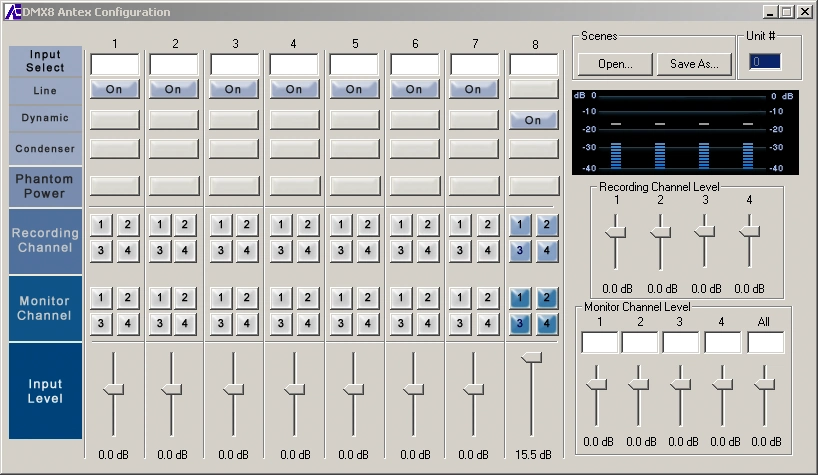Click the Antex application icon in title bar

[x=13, y=11]
